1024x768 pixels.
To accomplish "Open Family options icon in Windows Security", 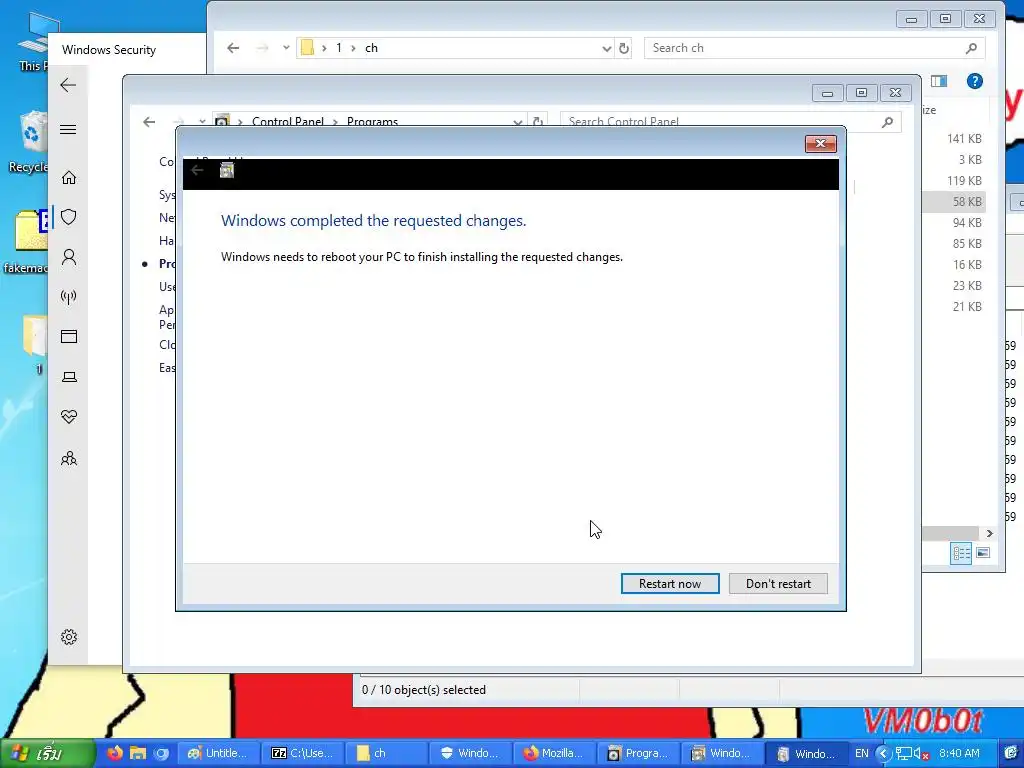I will pyautogui.click(x=69, y=458).
